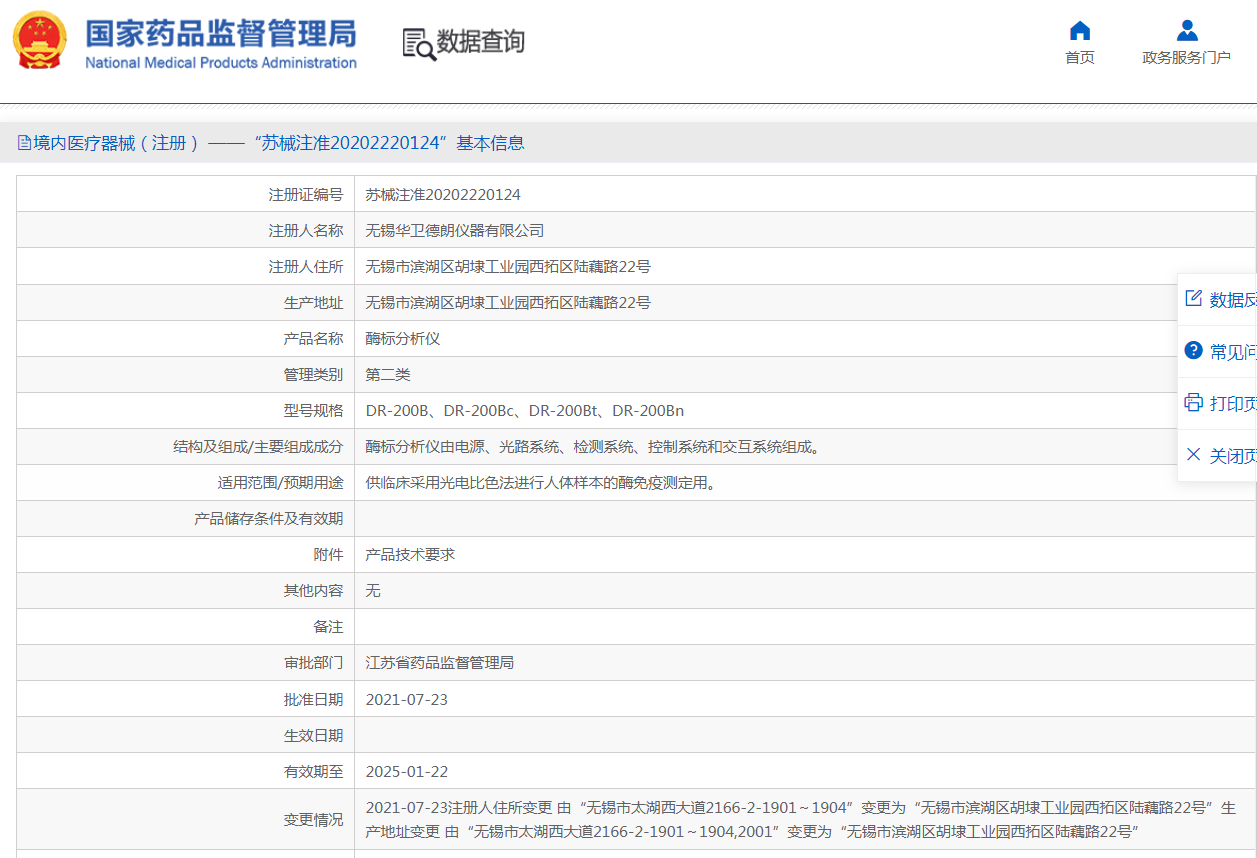Select the address in the 注册人住所 row

click(508, 267)
